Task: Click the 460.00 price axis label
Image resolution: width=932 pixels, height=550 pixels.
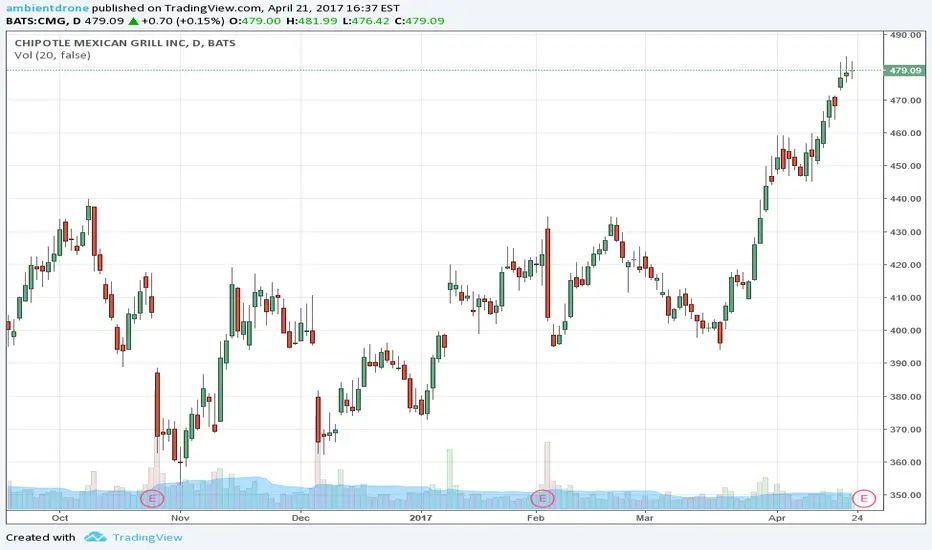Action: click(905, 133)
